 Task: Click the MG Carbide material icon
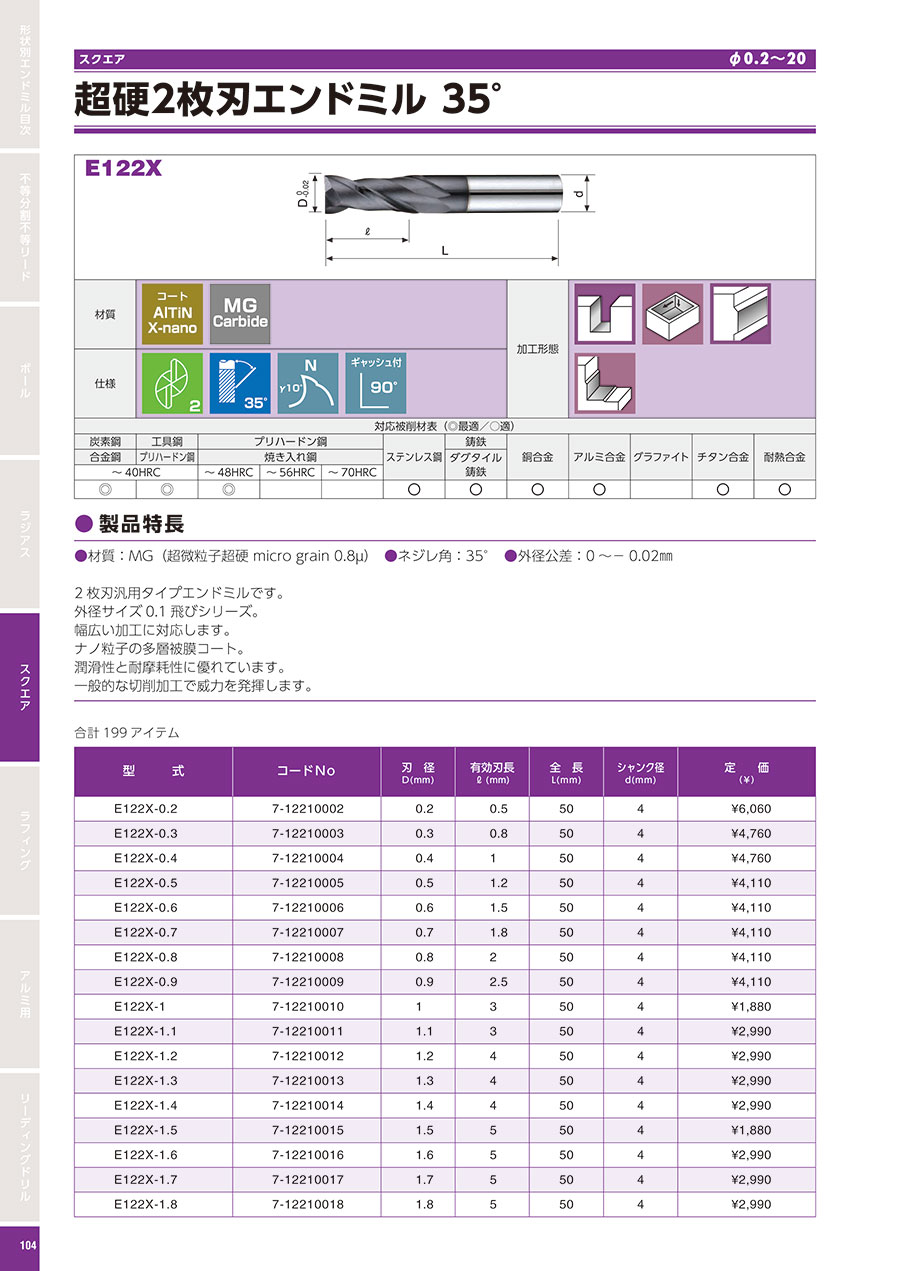click(x=240, y=314)
